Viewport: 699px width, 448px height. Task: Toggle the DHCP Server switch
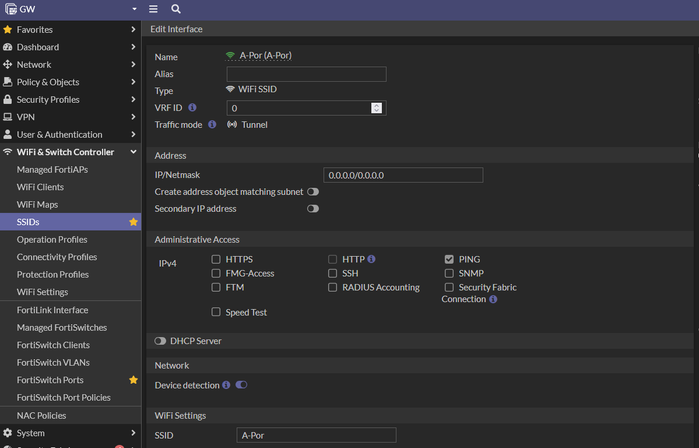pos(160,341)
